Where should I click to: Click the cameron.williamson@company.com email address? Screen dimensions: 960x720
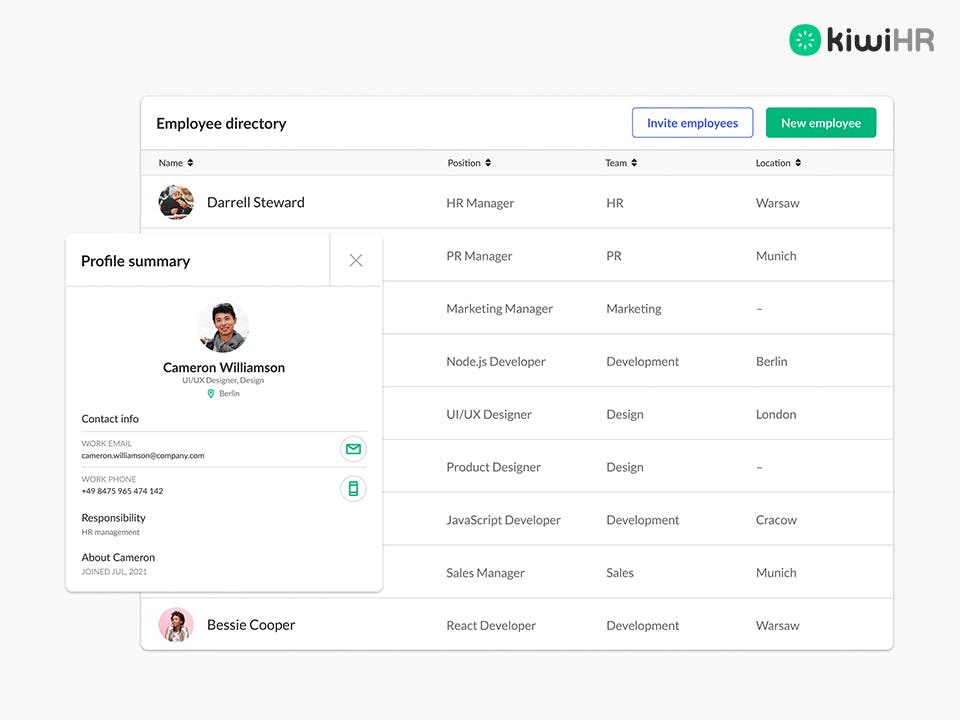(143, 456)
